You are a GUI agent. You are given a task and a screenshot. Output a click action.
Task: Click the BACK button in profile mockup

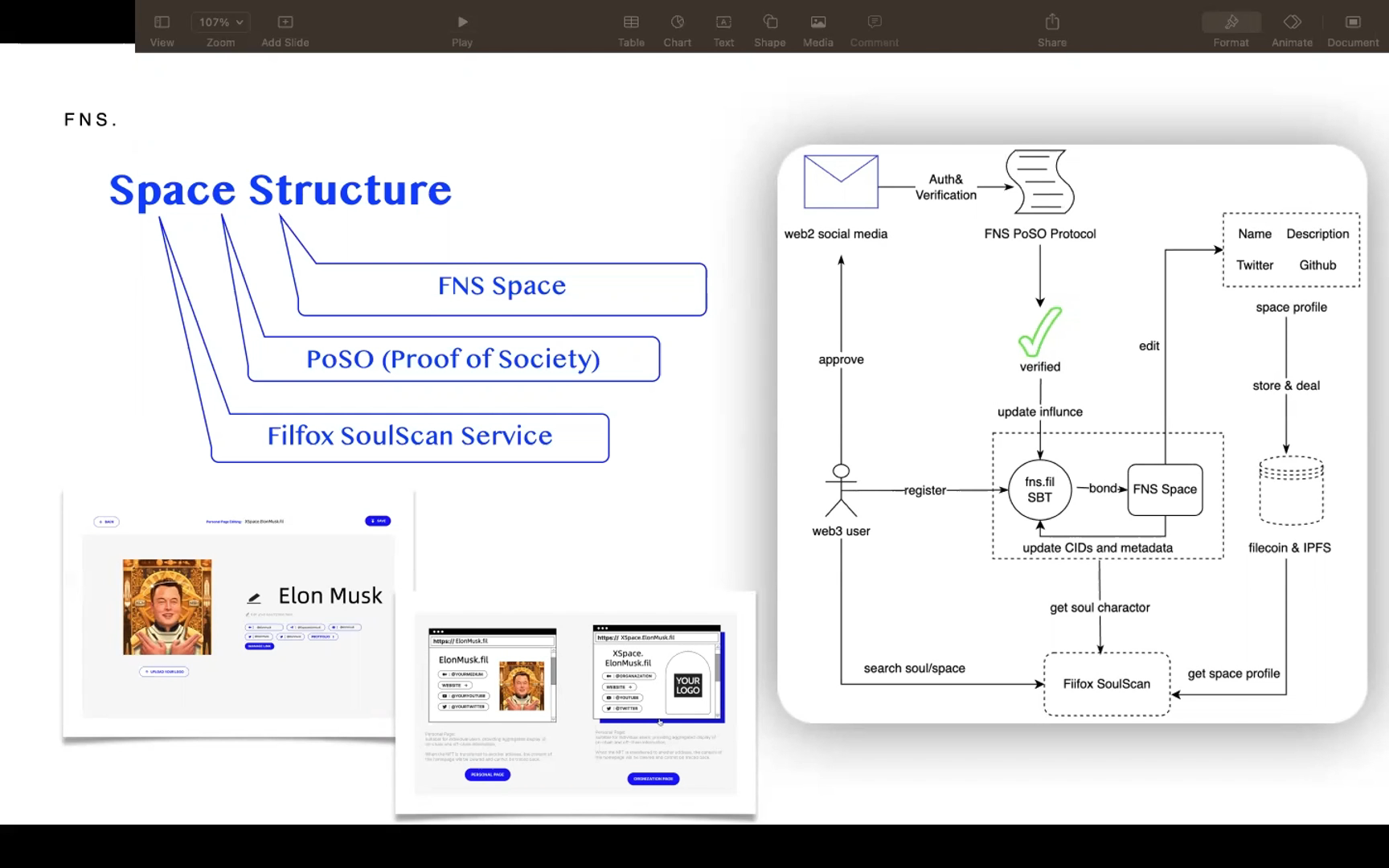(x=106, y=522)
